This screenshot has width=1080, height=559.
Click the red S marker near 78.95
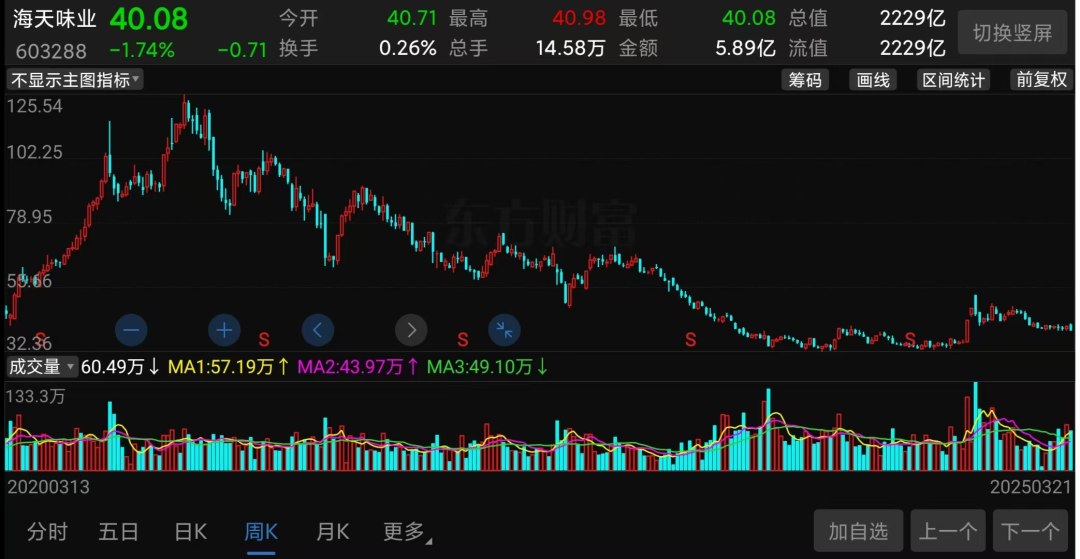point(265,158)
